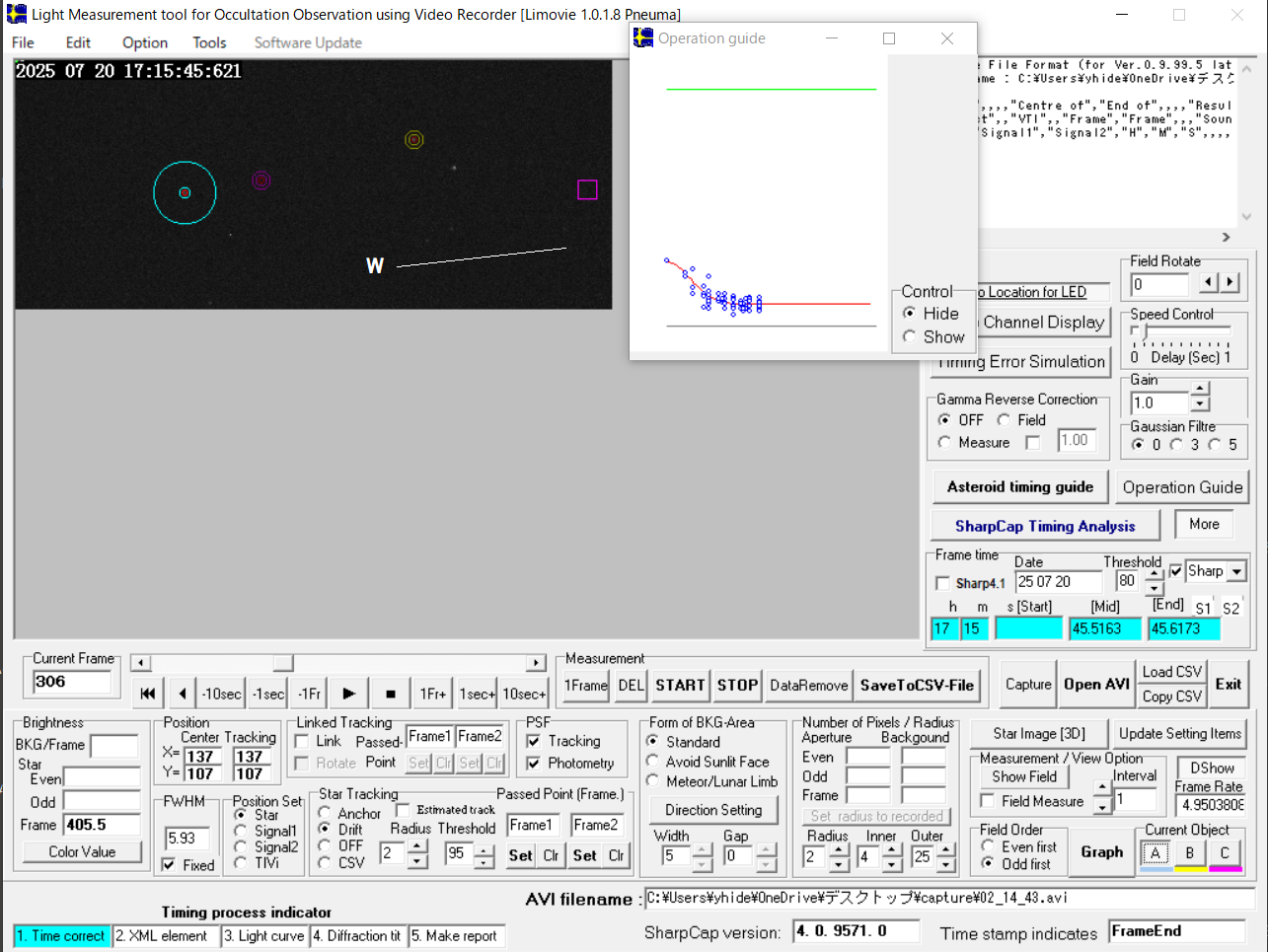The height and width of the screenshot is (952, 1268).
Task: Open the Tools menu
Action: pos(209,42)
